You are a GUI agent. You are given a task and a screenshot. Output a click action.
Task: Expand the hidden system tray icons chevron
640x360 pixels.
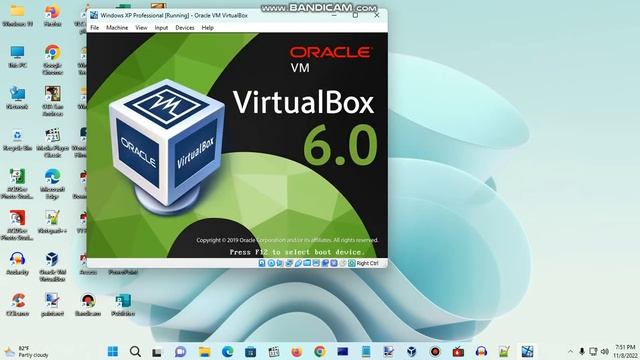click(570, 351)
